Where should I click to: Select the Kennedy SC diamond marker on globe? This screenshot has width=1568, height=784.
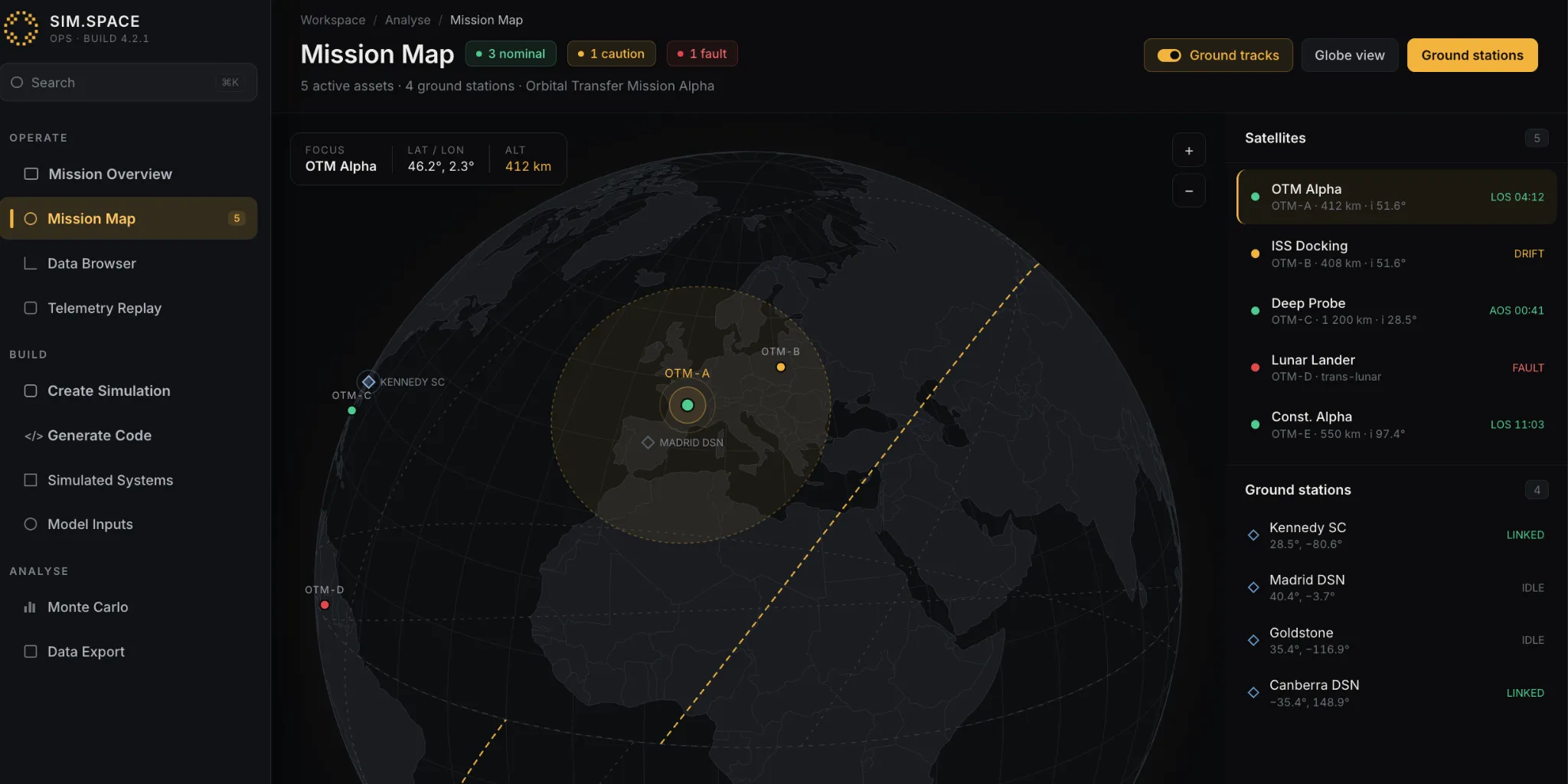click(368, 381)
